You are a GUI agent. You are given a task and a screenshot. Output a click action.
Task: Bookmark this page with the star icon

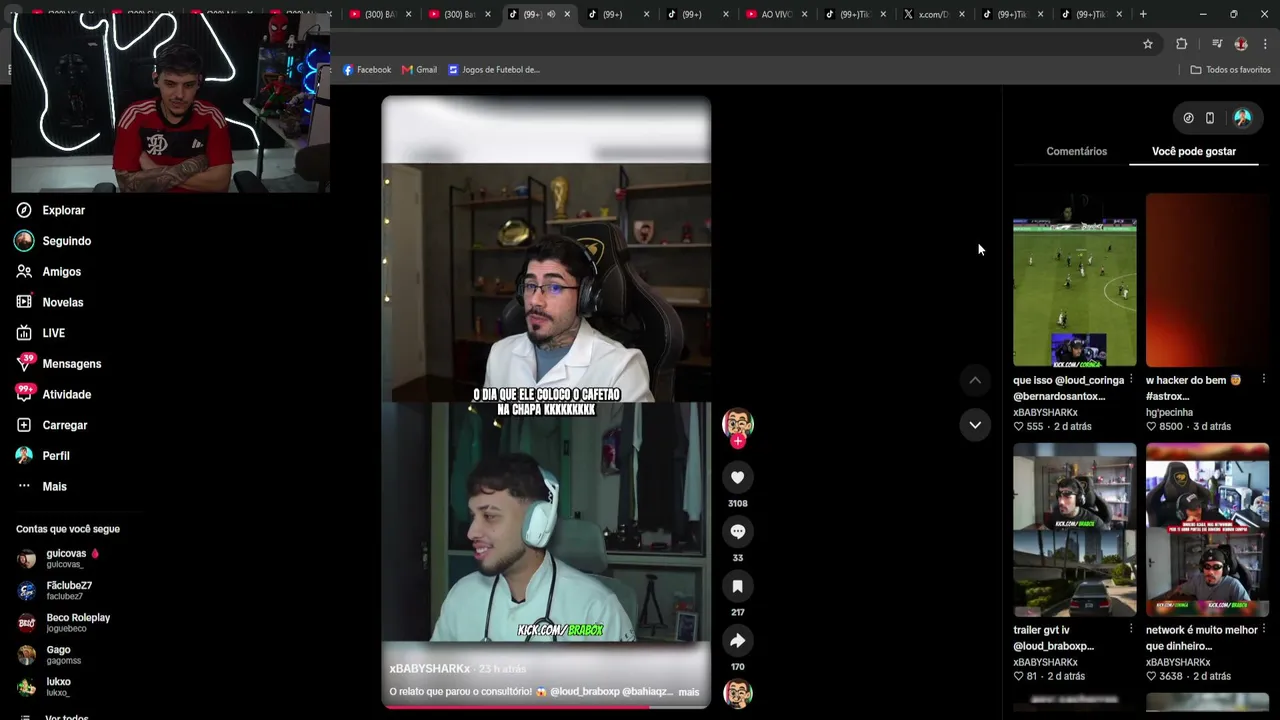coord(1148,44)
